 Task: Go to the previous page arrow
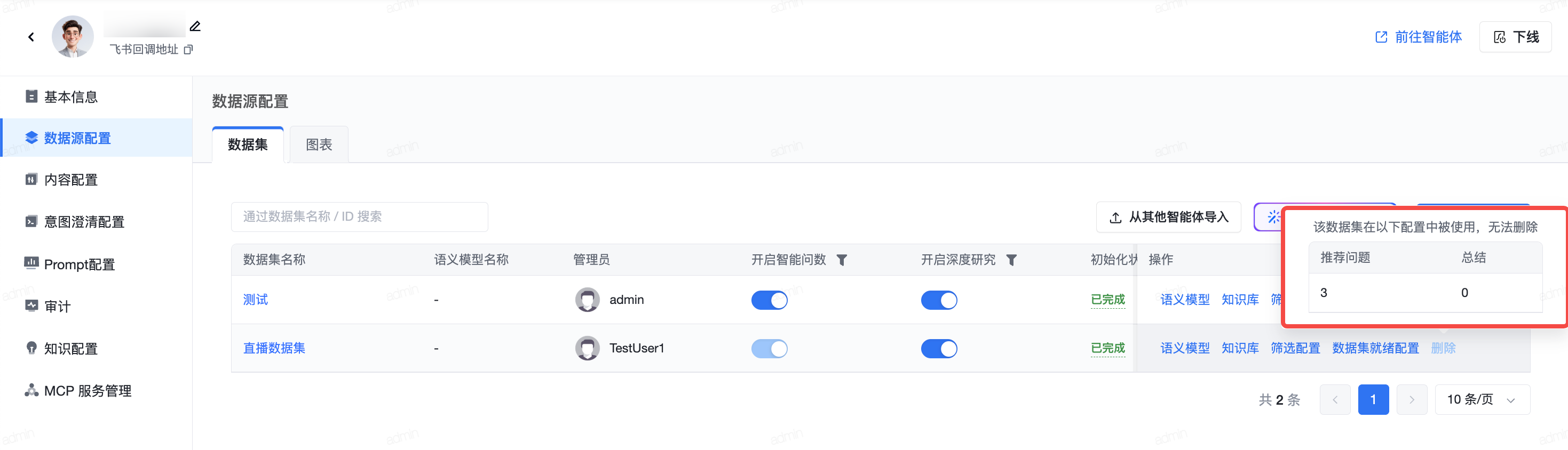point(1335,399)
